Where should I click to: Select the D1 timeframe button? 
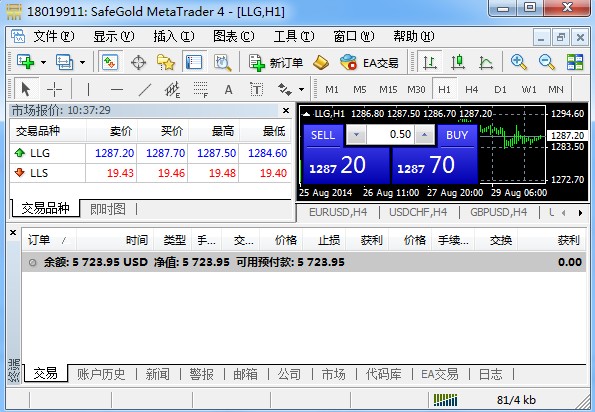point(500,90)
